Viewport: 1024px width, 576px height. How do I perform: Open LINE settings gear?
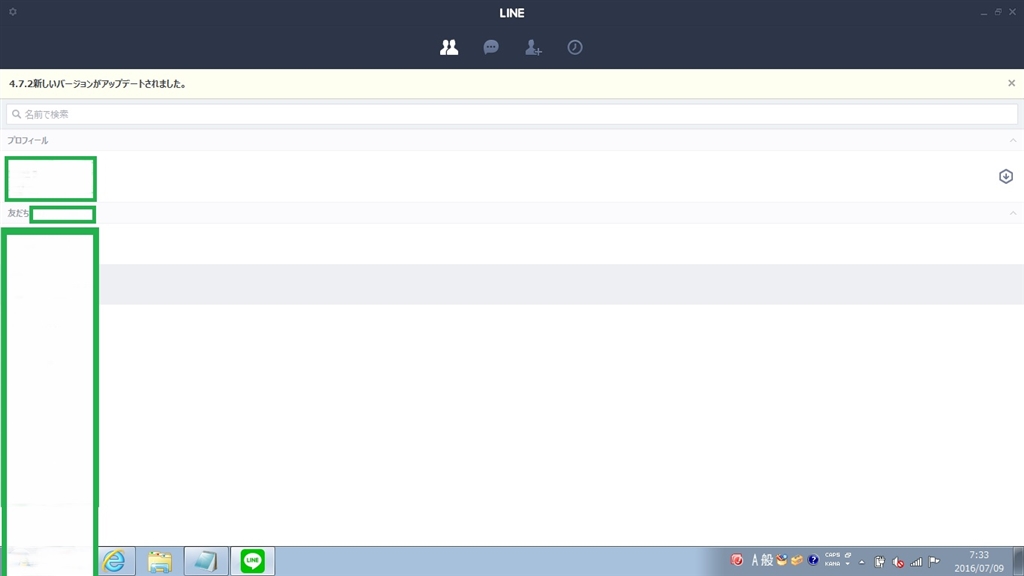click(13, 12)
